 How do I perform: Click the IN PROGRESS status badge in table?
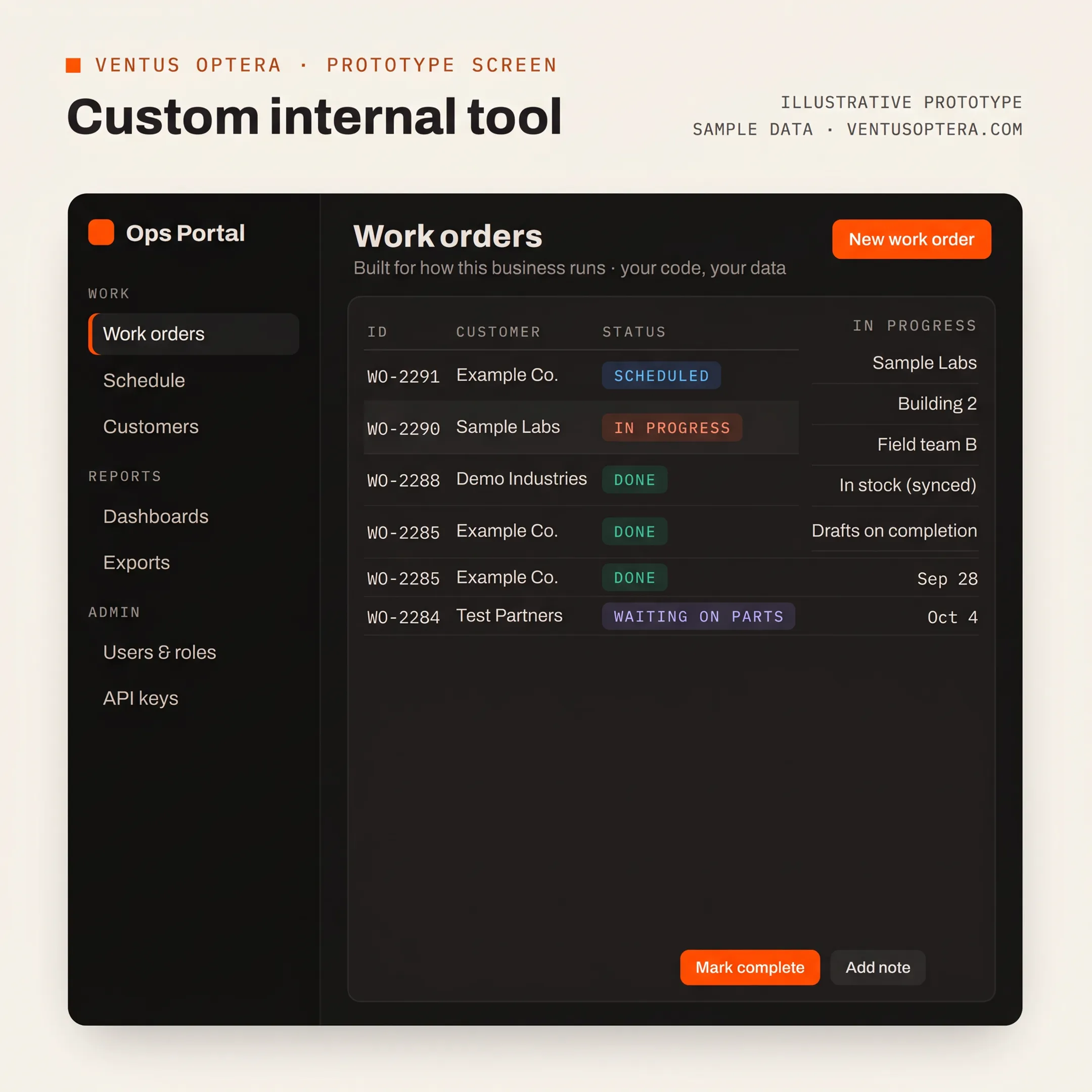coord(672,427)
